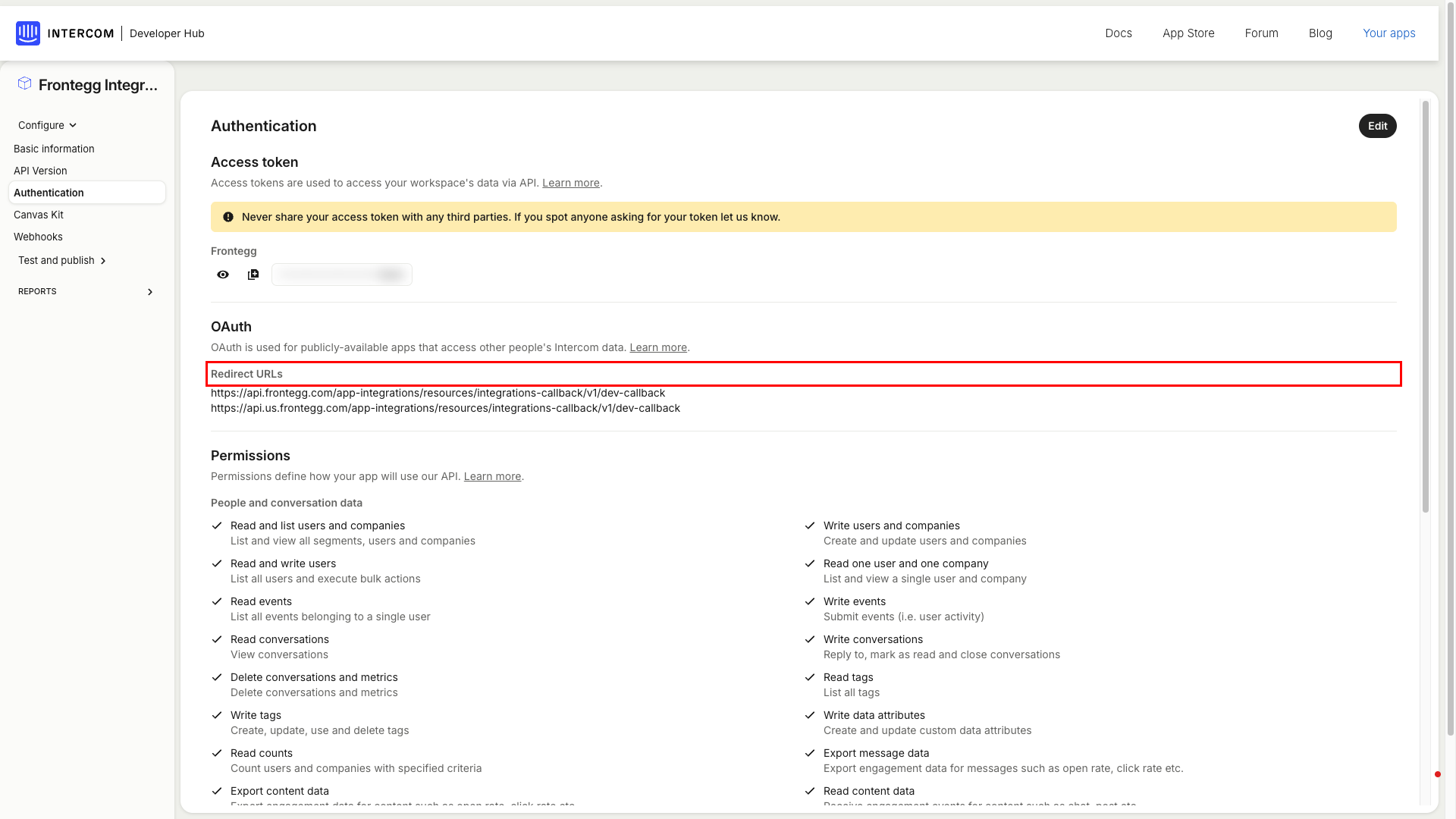This screenshot has width=1456, height=819.
Task: Expand the Reports section arrow
Action: point(150,292)
